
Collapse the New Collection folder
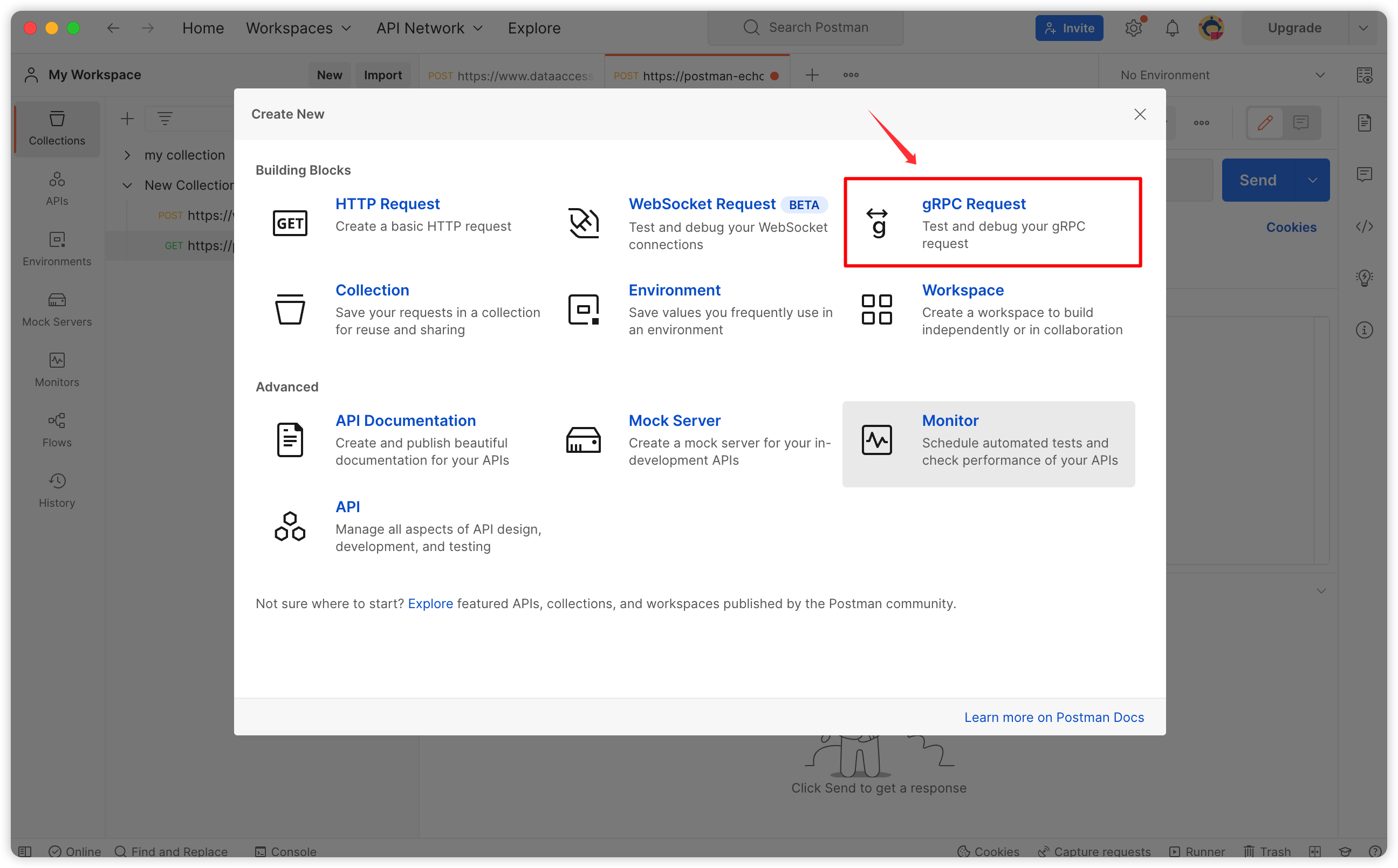(x=127, y=185)
